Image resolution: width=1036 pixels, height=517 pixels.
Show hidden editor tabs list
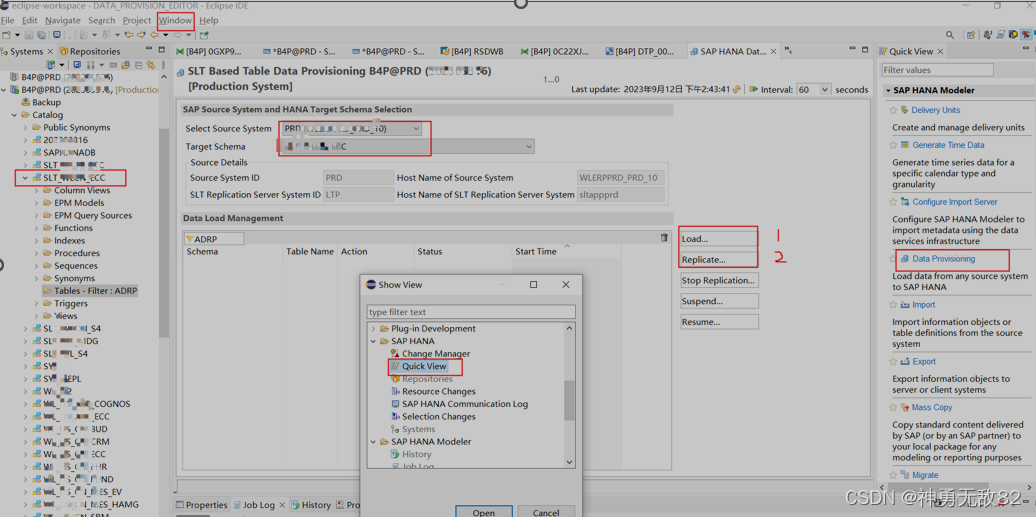tap(787, 52)
